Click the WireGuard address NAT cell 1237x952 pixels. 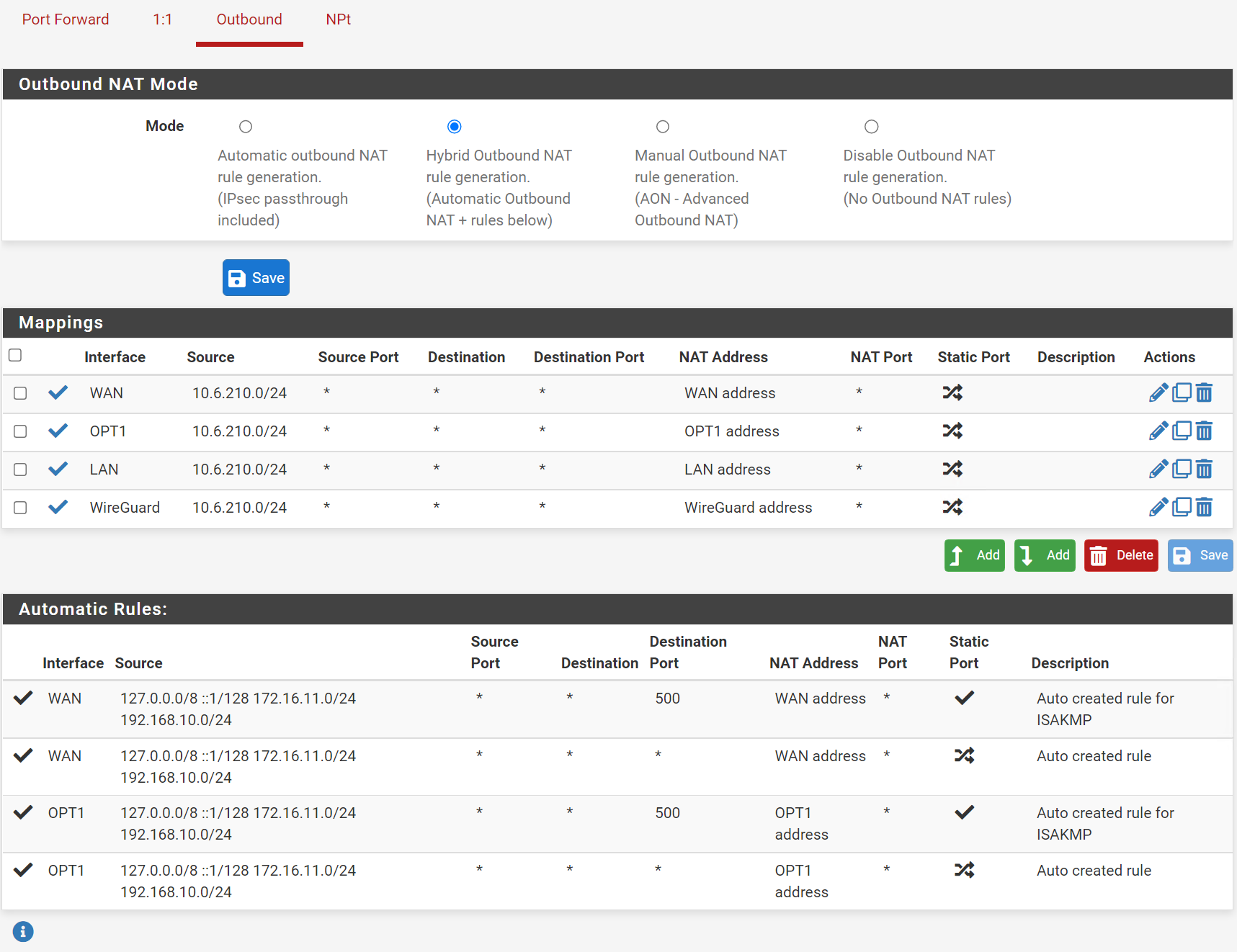coord(748,508)
